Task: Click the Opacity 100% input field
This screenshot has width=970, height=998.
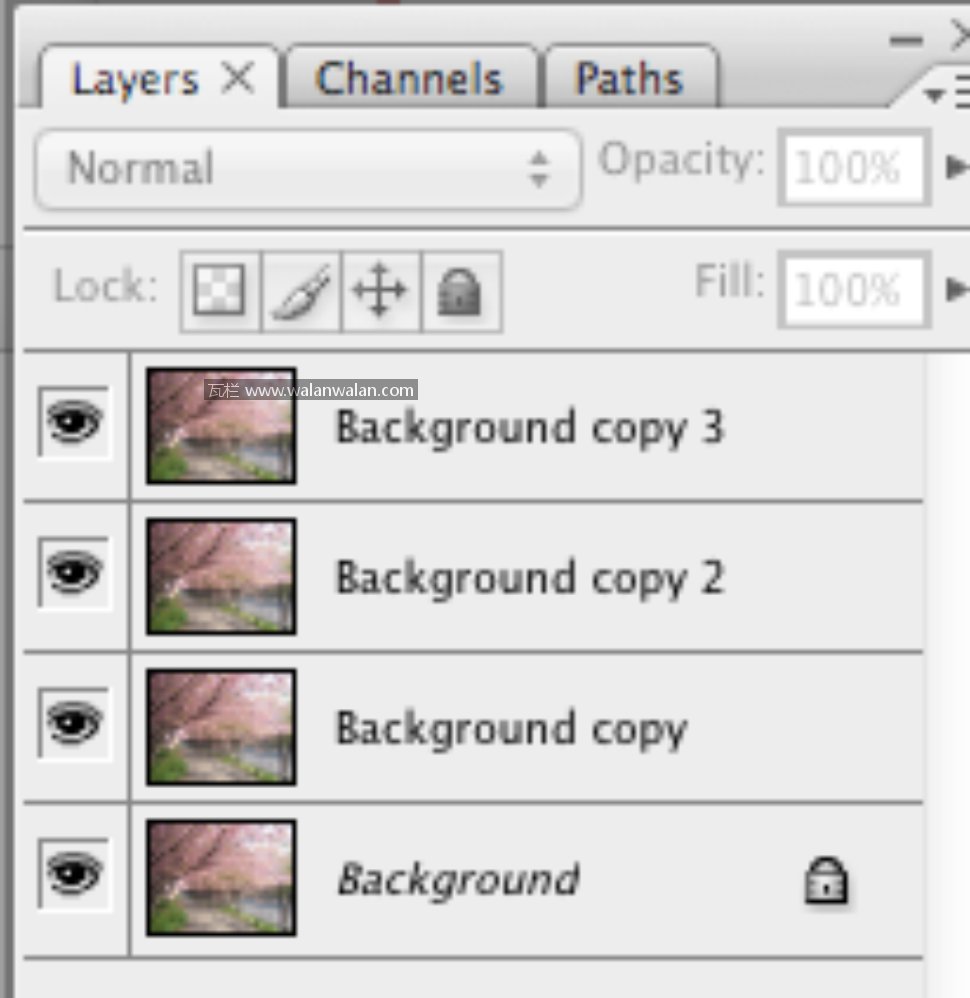Action: [854, 168]
